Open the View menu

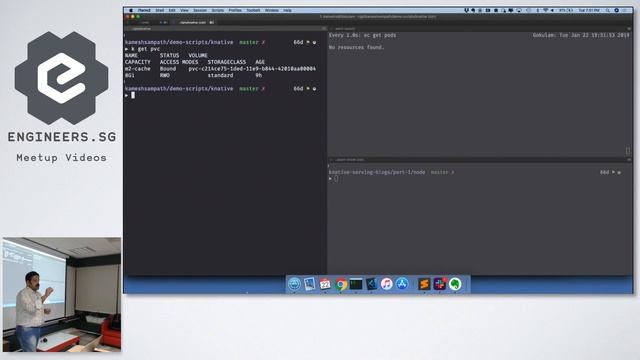click(184, 10)
